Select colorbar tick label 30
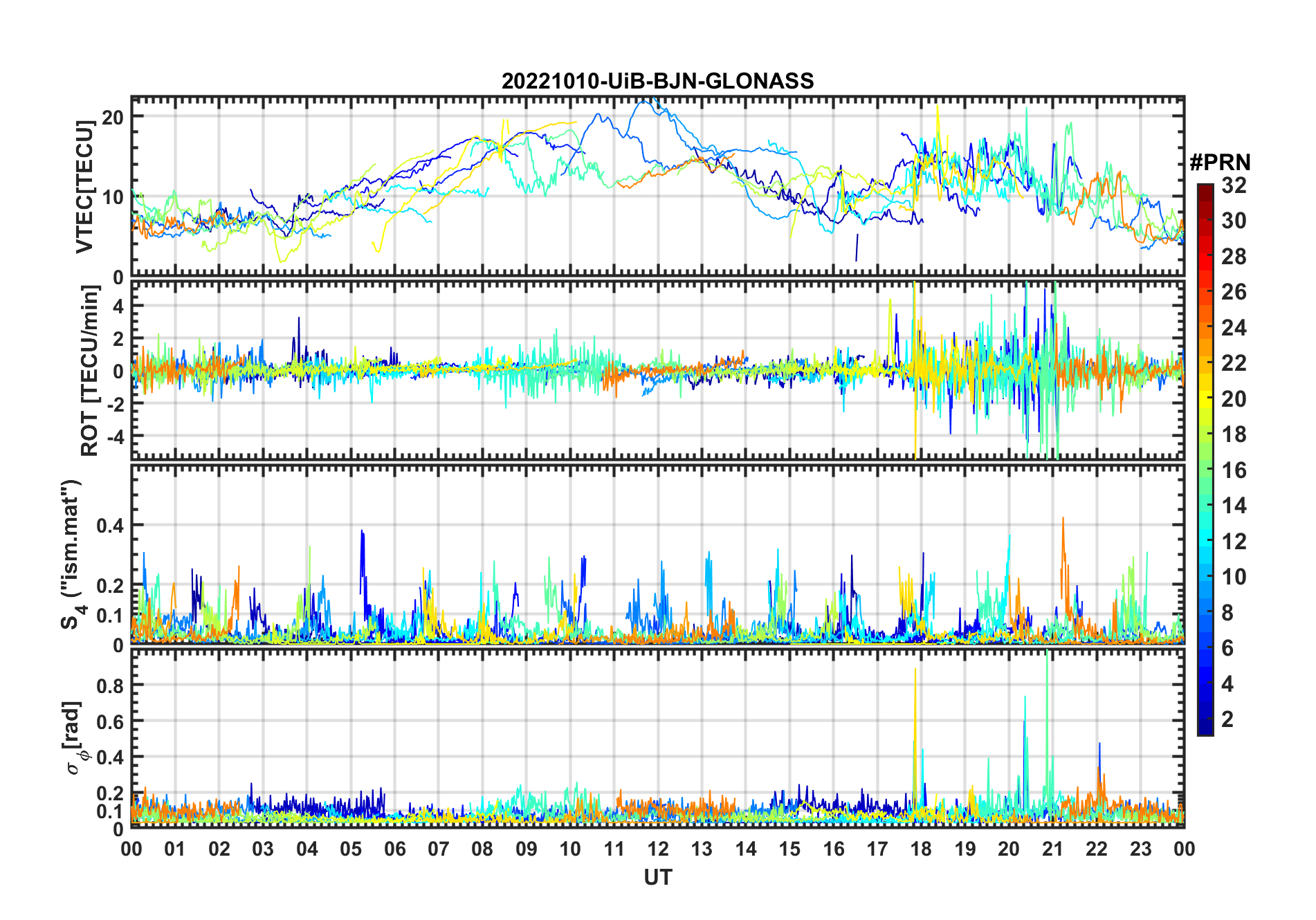Screen dimensions: 1316x920 (1234, 221)
